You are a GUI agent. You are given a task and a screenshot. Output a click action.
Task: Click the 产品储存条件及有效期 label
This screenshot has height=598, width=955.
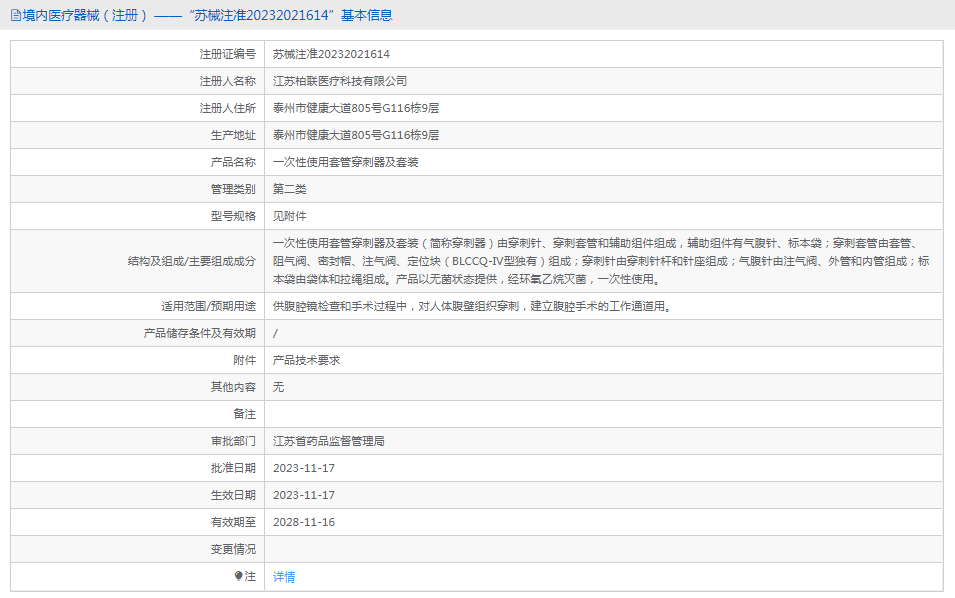200,333
